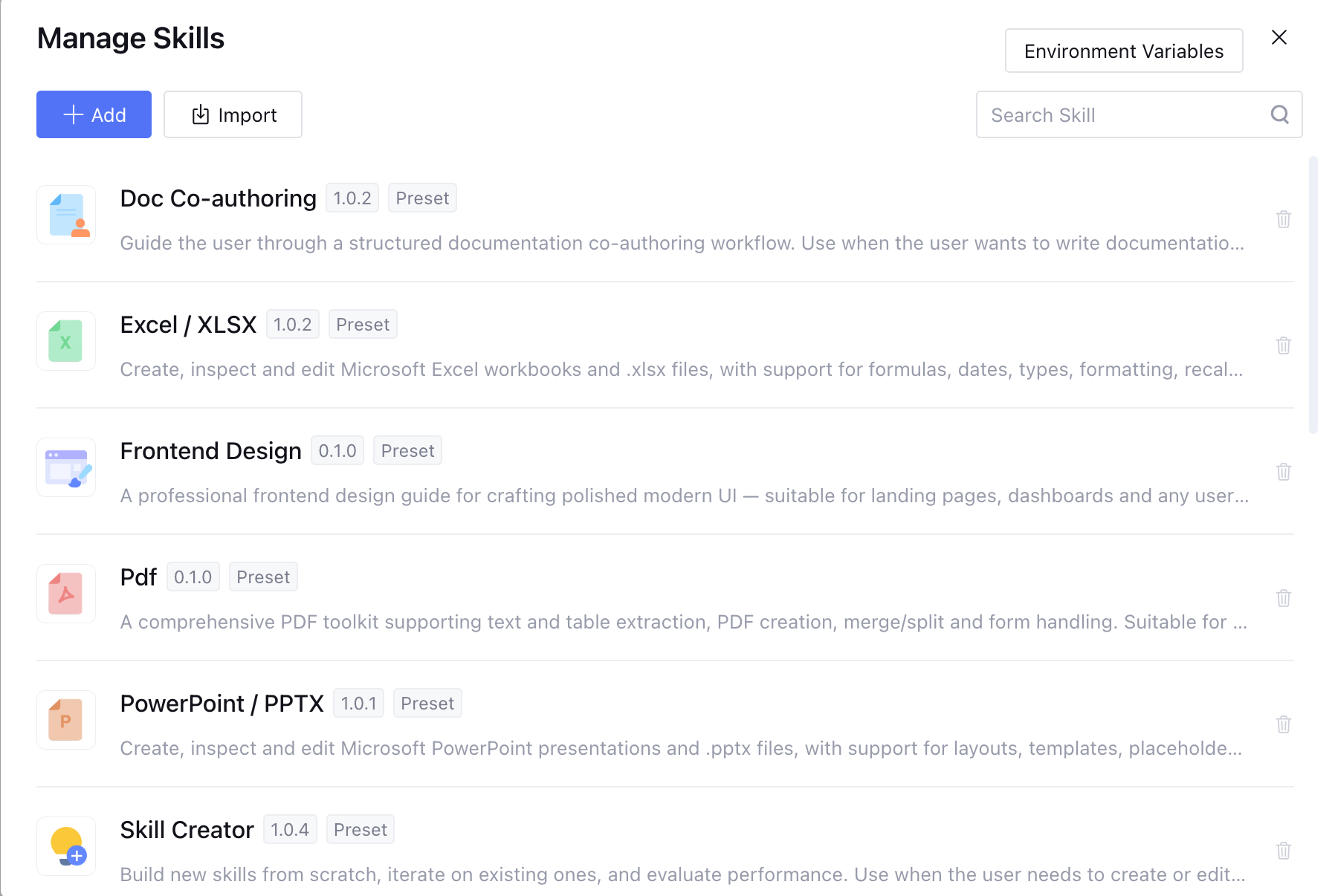Click the Frontend Design trash icon
The height and width of the screenshot is (896, 1335).
[x=1283, y=472]
